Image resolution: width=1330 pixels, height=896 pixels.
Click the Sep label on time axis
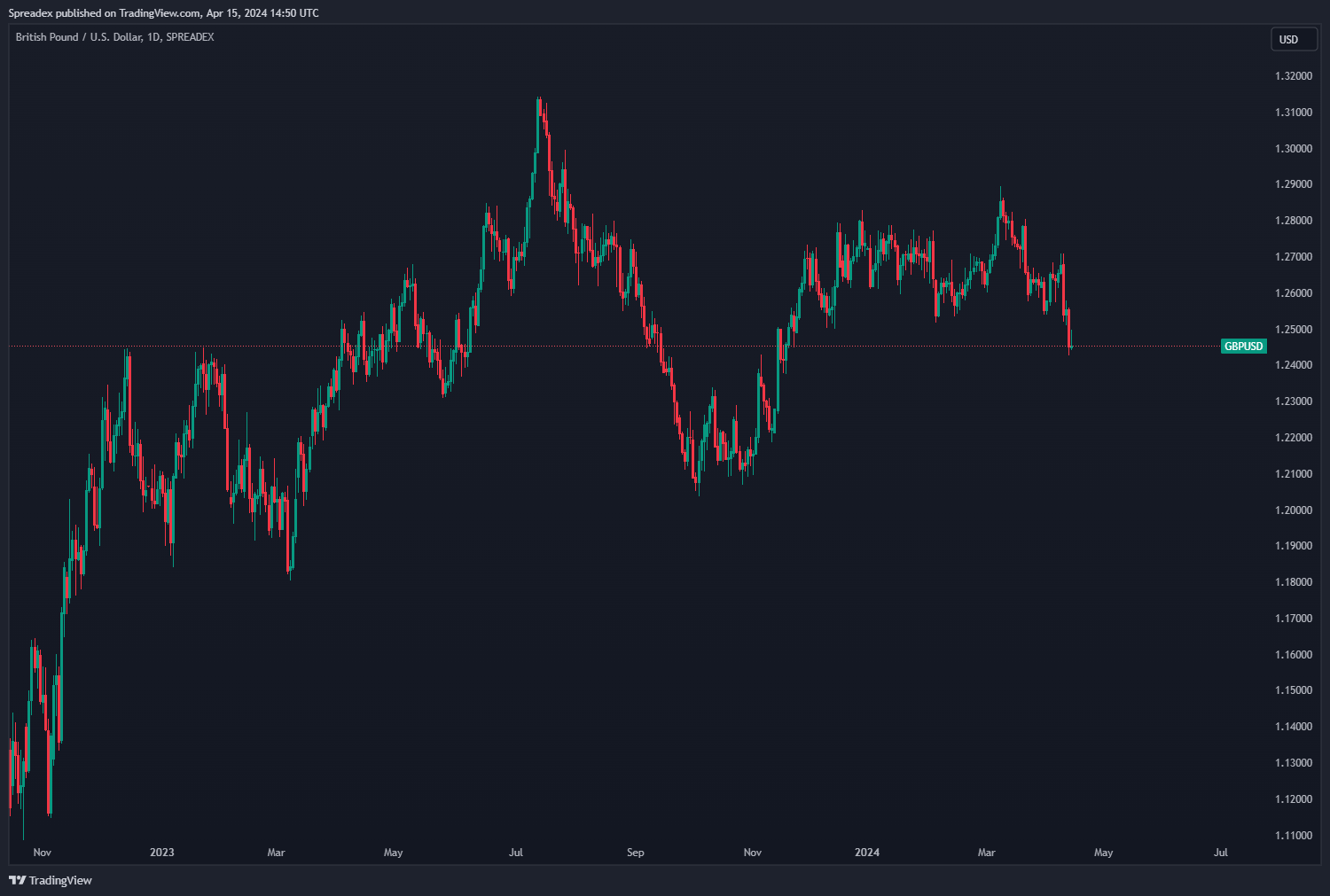[x=636, y=853]
